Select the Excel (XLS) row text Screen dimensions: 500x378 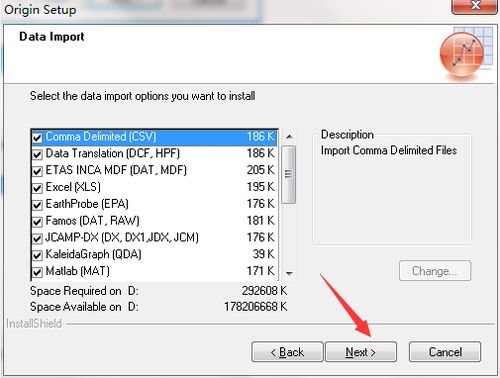tap(73, 187)
